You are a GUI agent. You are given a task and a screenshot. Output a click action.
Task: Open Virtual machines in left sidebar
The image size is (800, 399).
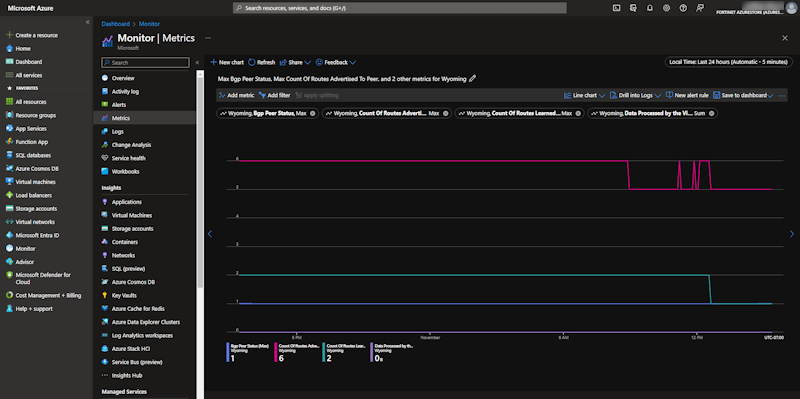pos(35,182)
